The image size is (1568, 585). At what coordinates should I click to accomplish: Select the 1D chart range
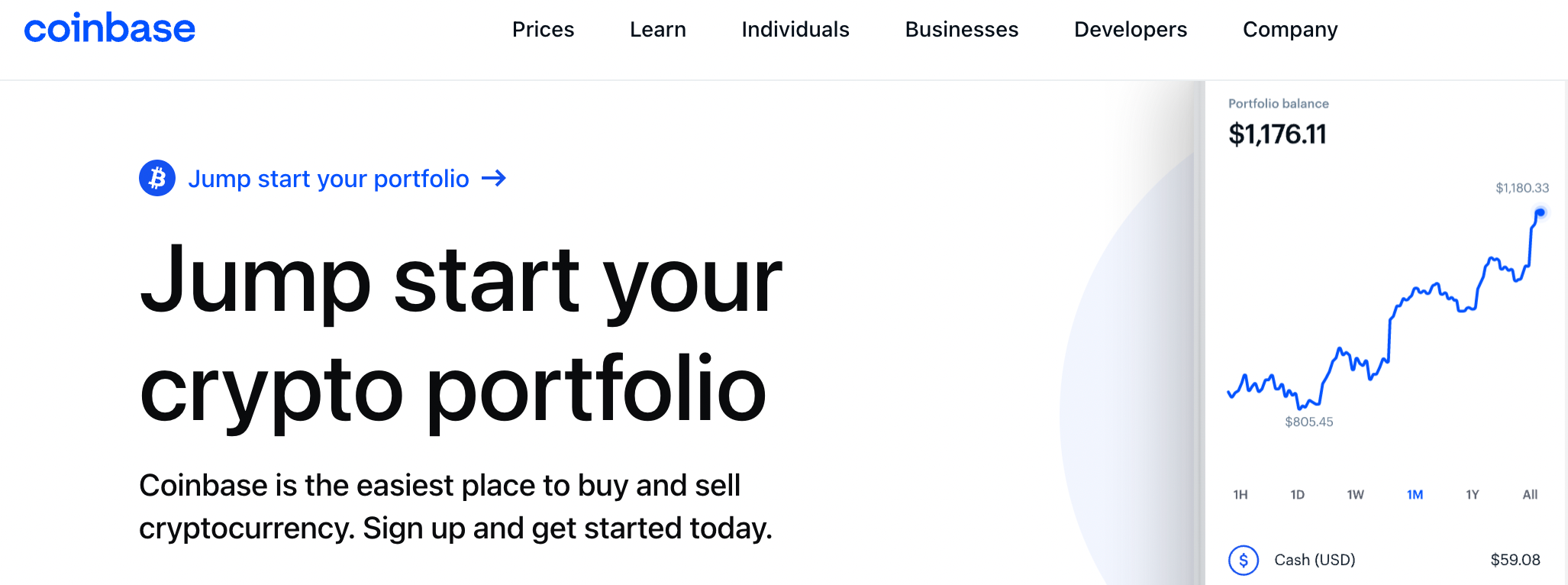click(1298, 495)
